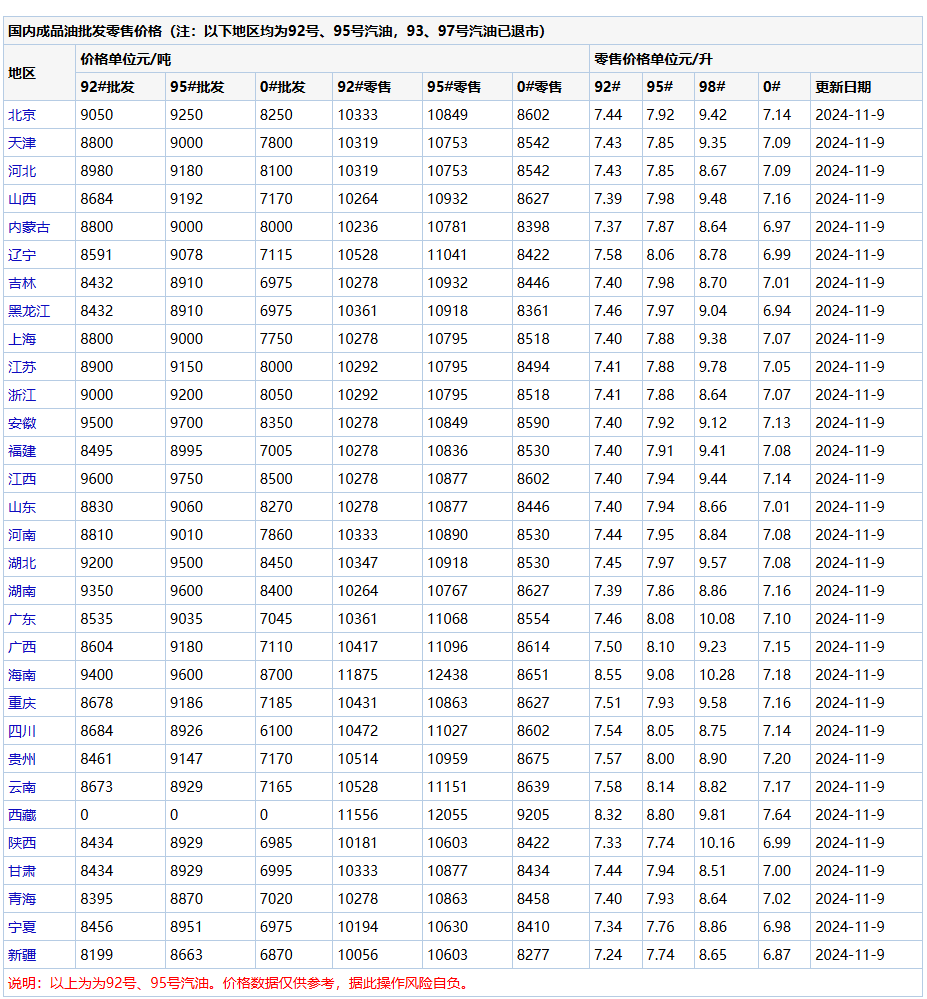The height and width of the screenshot is (999, 927).
Task: Open the 天津 region link
Action: (x=22, y=143)
